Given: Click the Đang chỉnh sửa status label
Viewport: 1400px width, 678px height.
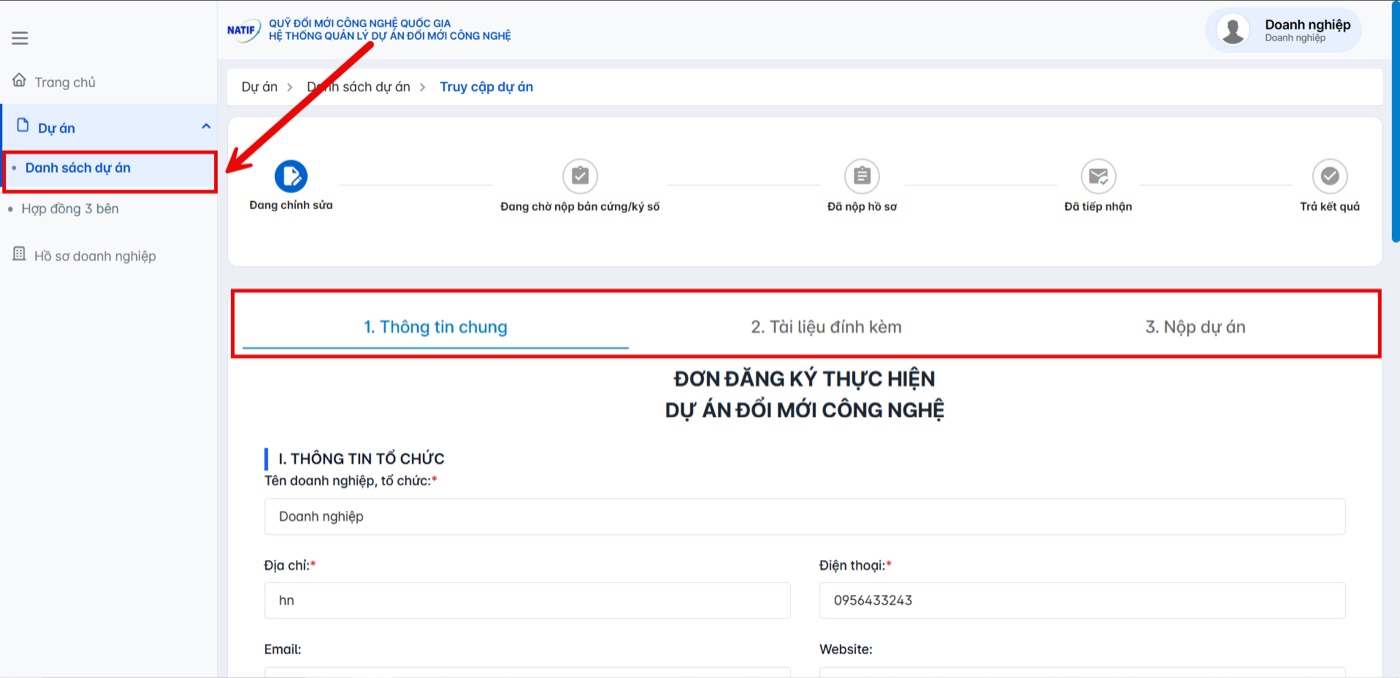Looking at the screenshot, I should point(291,205).
